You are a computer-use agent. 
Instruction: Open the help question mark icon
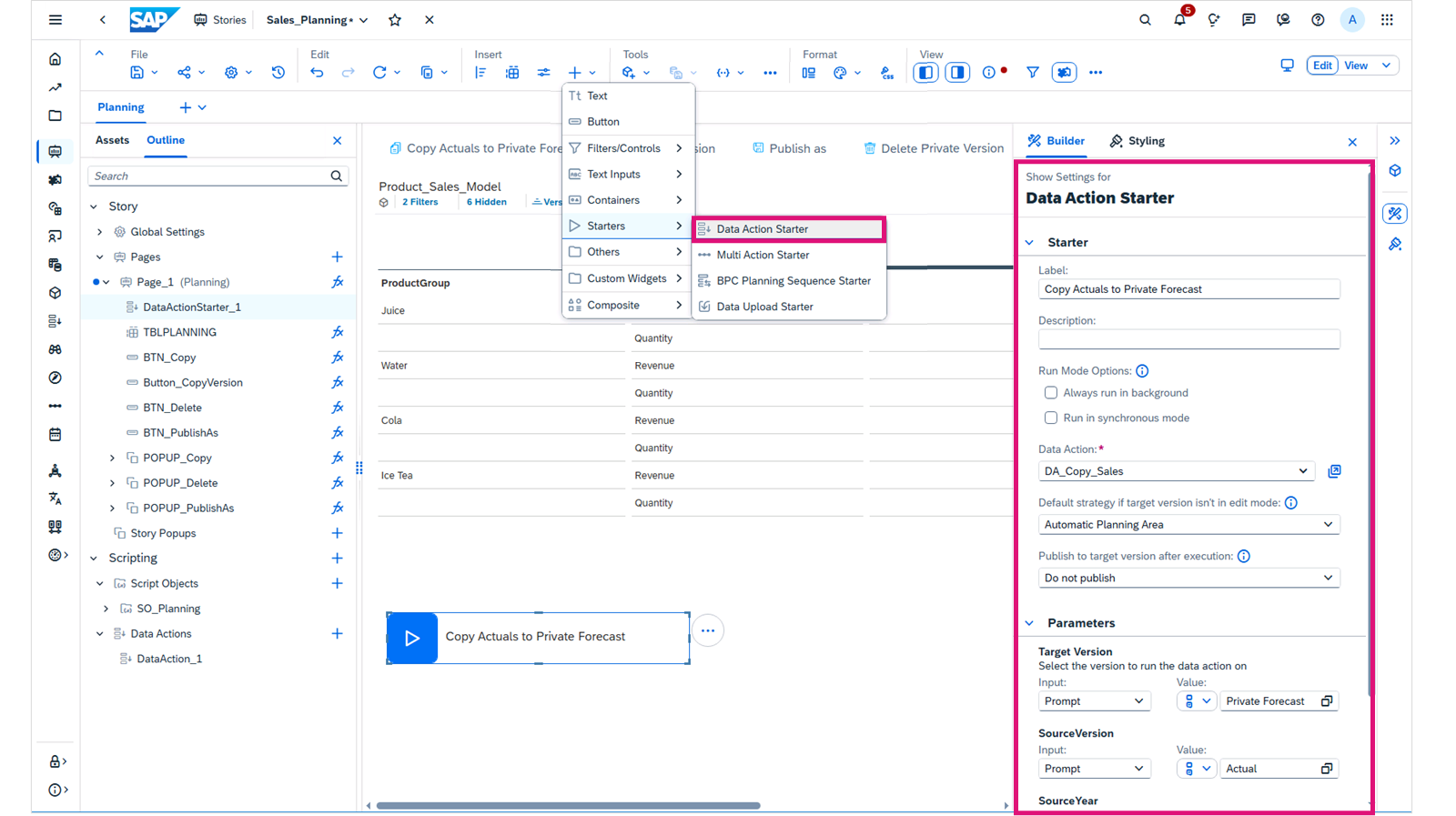click(1318, 19)
